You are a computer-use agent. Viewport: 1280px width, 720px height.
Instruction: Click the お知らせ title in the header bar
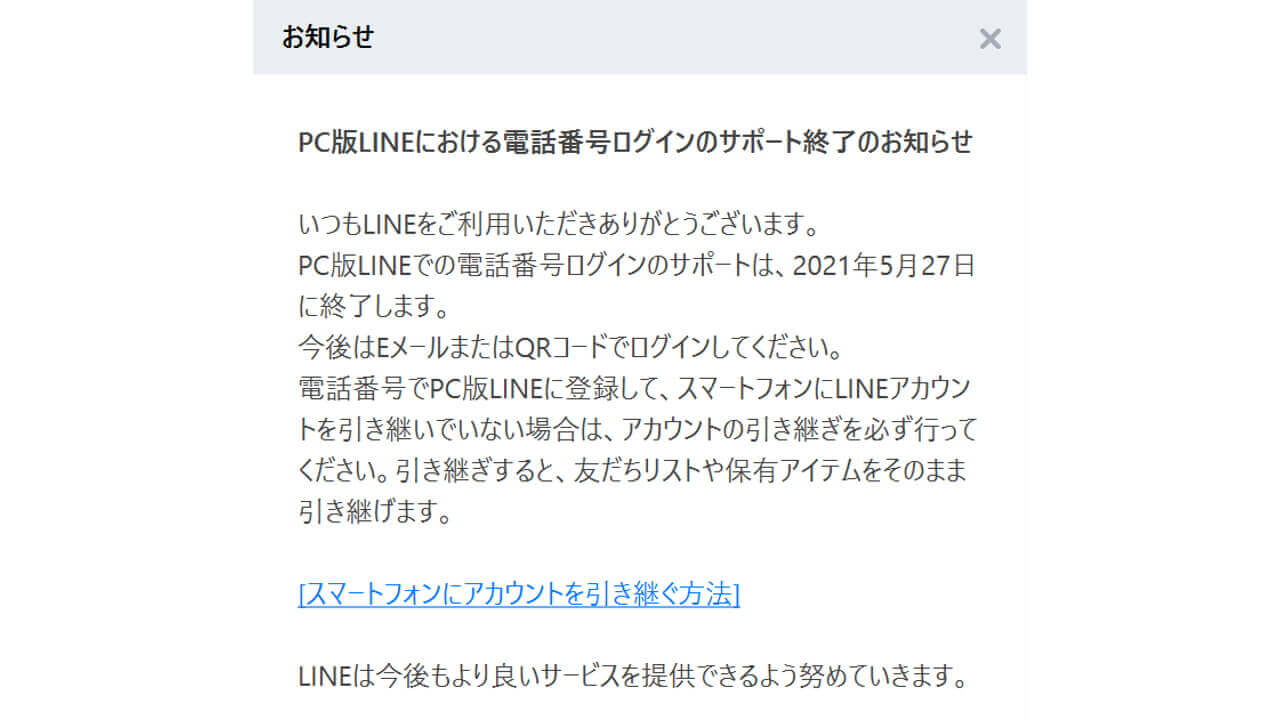tap(328, 38)
